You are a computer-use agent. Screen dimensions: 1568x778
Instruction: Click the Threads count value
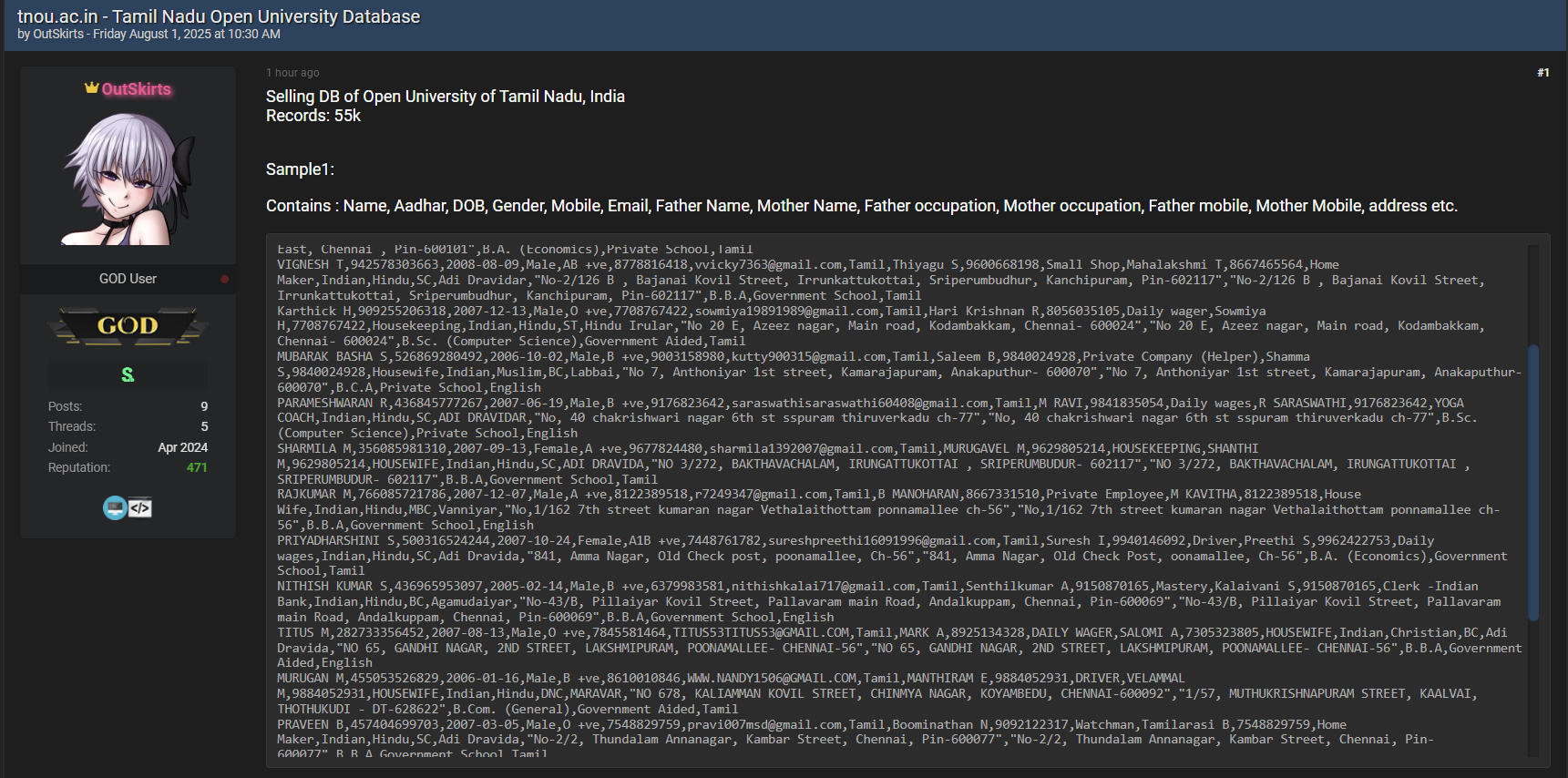click(x=204, y=426)
